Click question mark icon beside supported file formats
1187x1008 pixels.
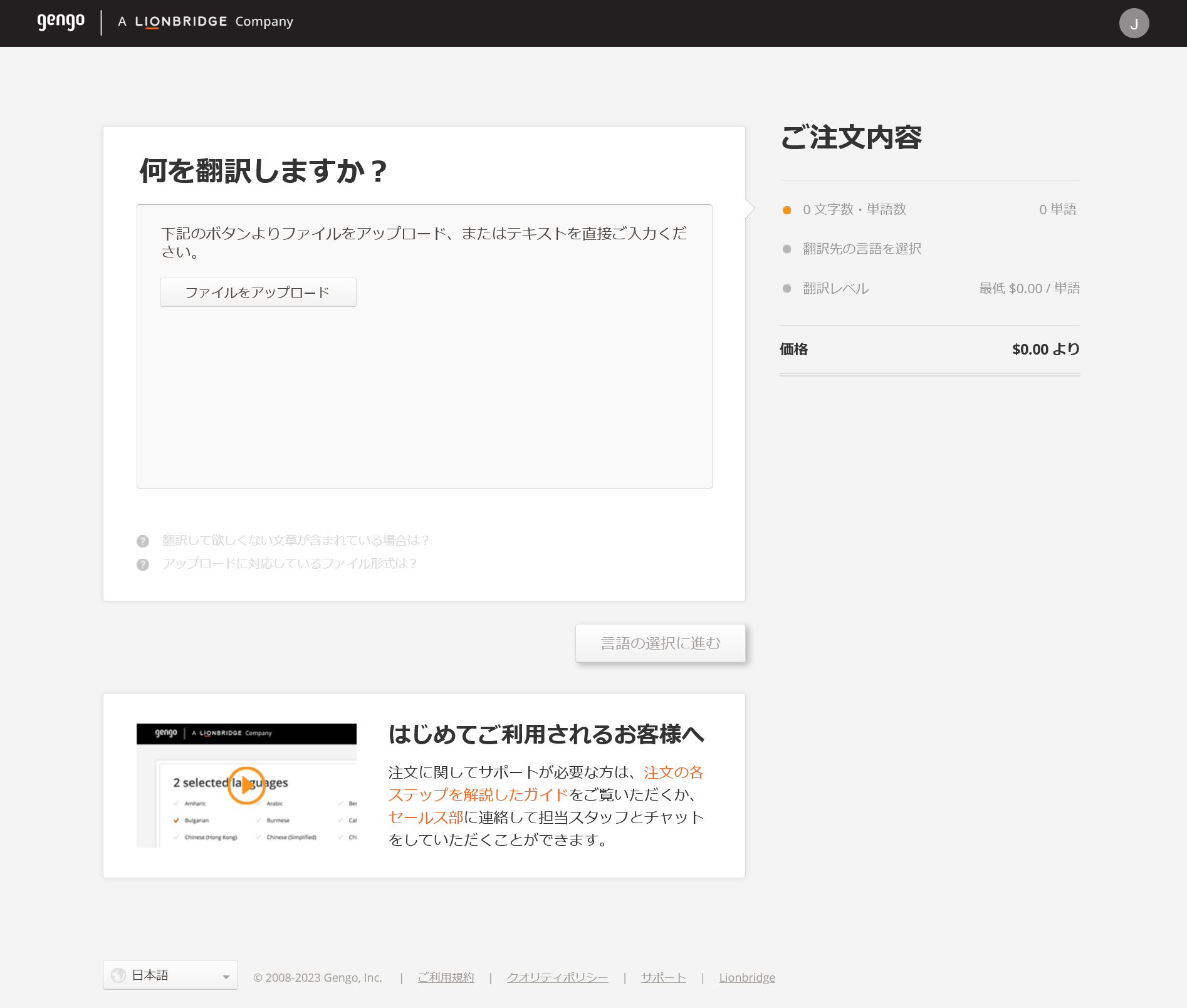click(143, 564)
